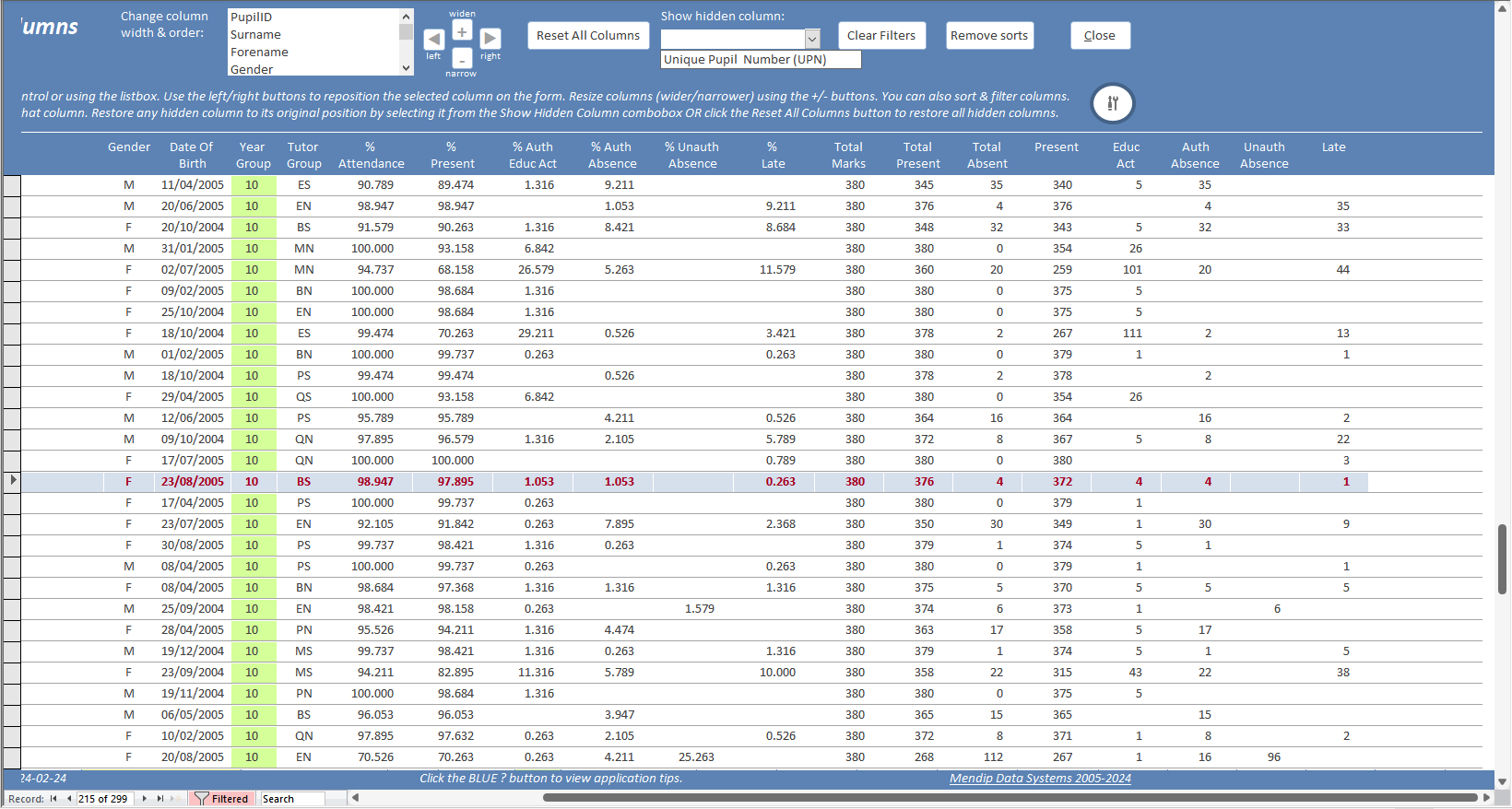Click left arrow of horizontal scrollbar

(x=355, y=798)
